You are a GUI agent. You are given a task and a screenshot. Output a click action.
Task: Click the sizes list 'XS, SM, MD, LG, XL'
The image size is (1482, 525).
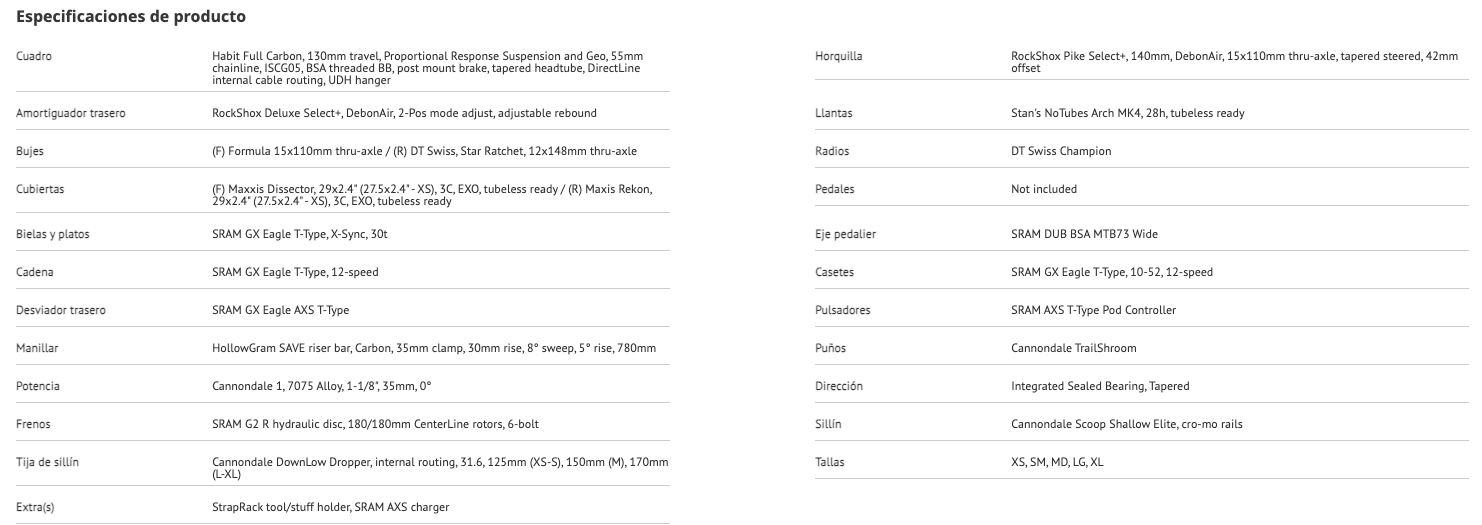[1057, 462]
